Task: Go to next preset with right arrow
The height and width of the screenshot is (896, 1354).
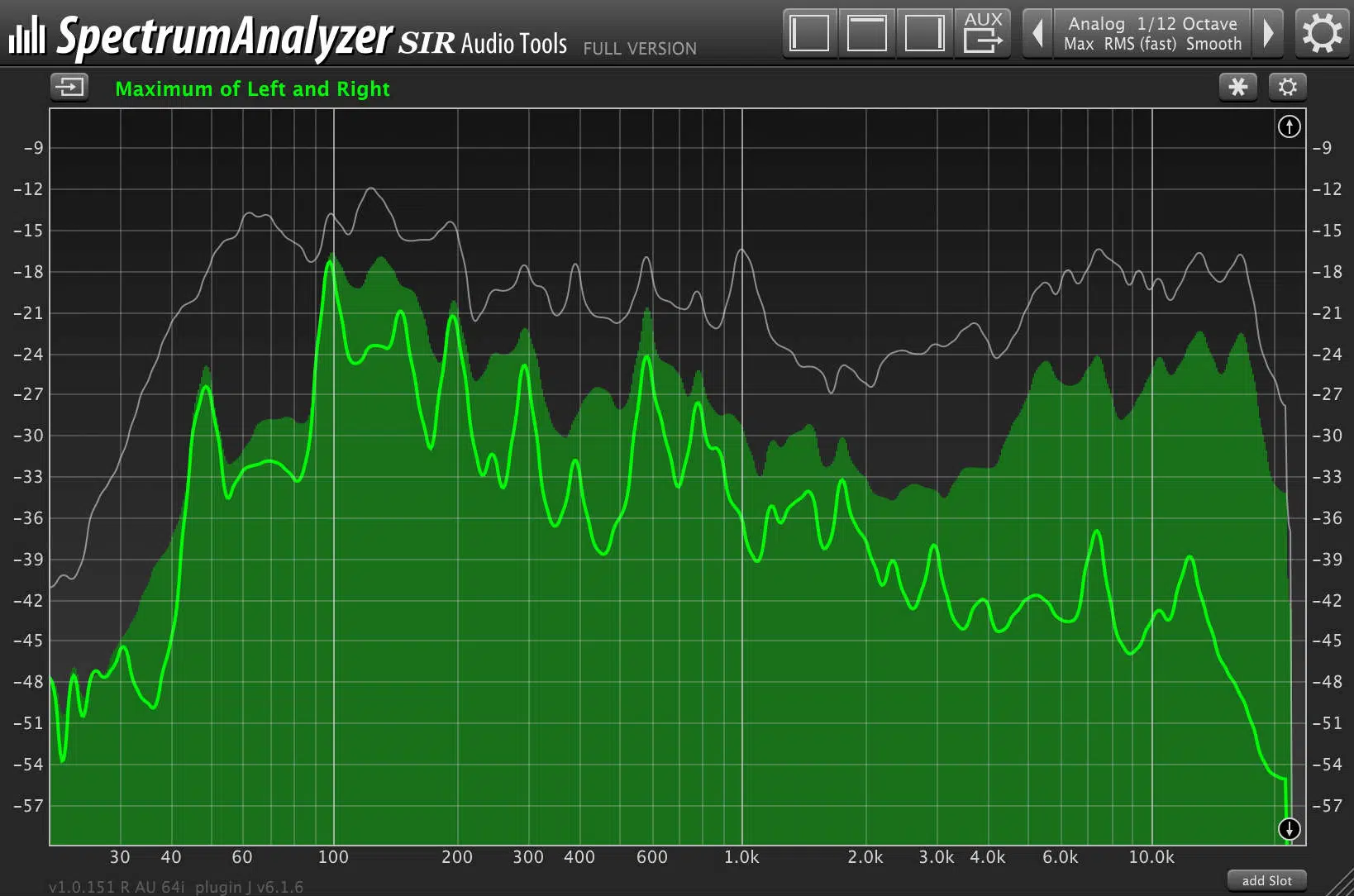Action: tap(1268, 34)
